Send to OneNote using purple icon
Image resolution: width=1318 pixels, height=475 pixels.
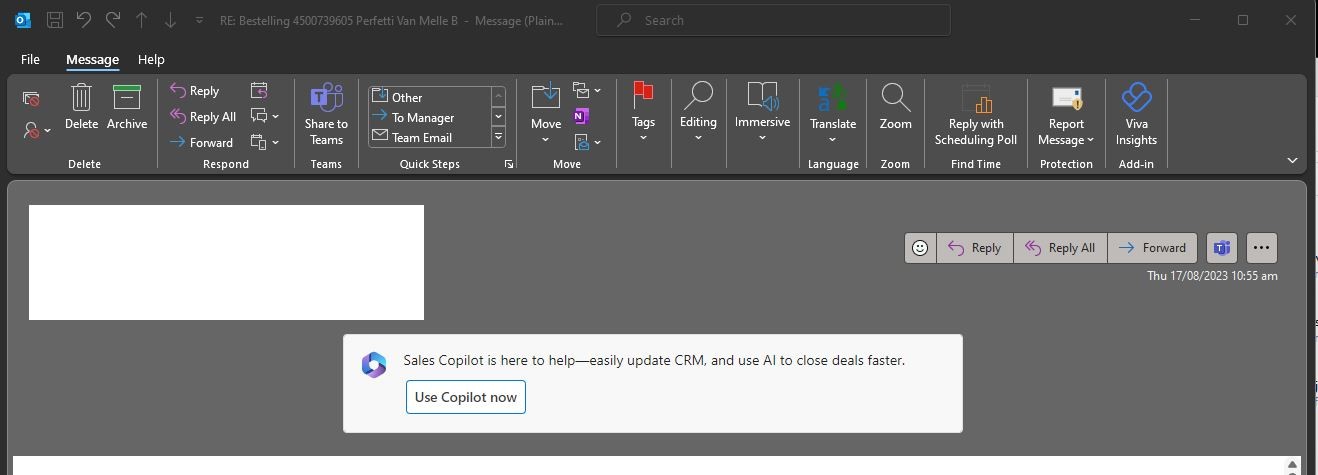tap(581, 117)
